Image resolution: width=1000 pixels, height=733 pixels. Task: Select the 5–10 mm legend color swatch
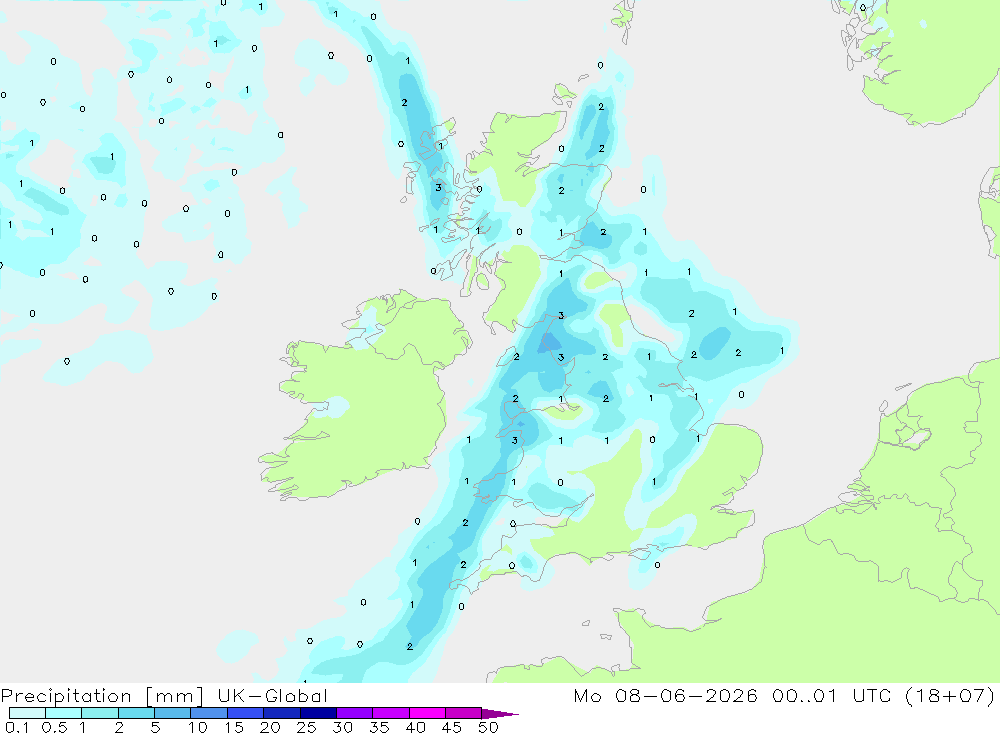[x=173, y=713]
